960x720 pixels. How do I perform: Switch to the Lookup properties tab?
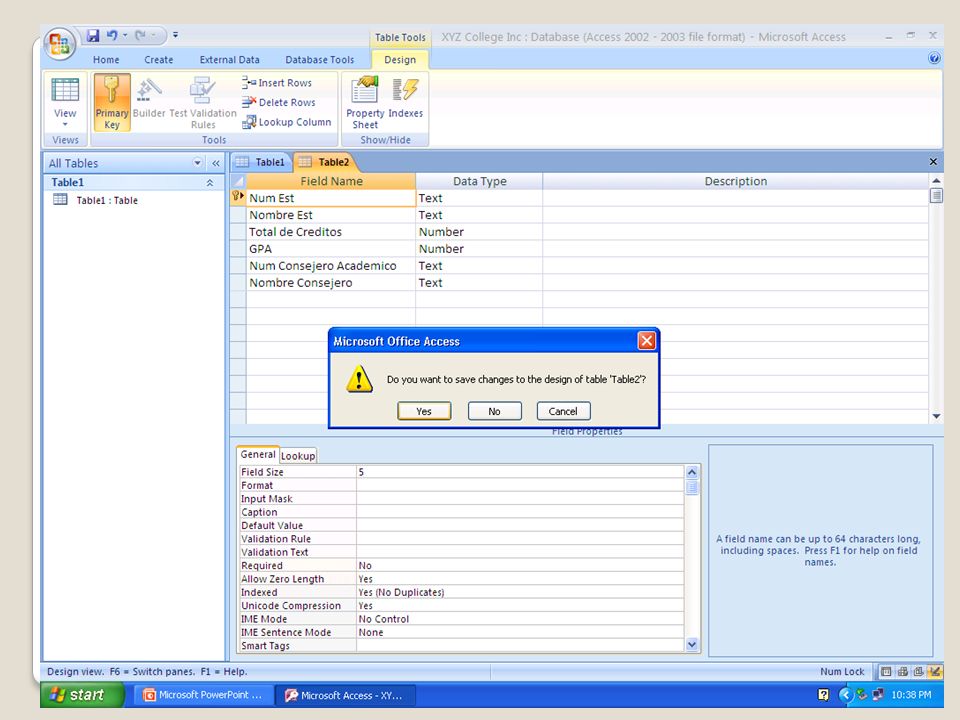coord(298,456)
